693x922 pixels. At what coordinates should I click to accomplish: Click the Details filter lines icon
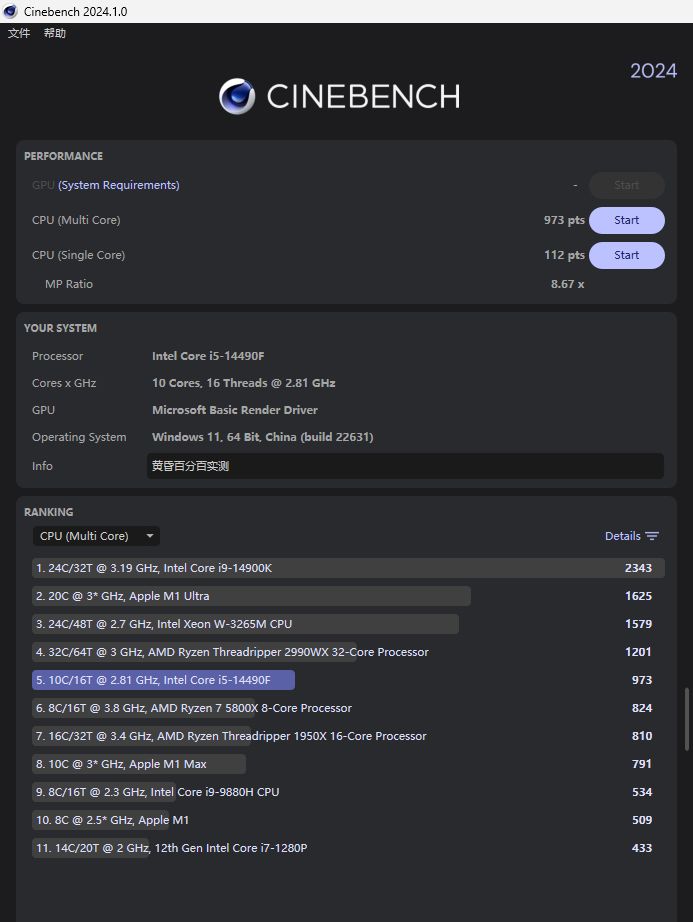point(652,536)
